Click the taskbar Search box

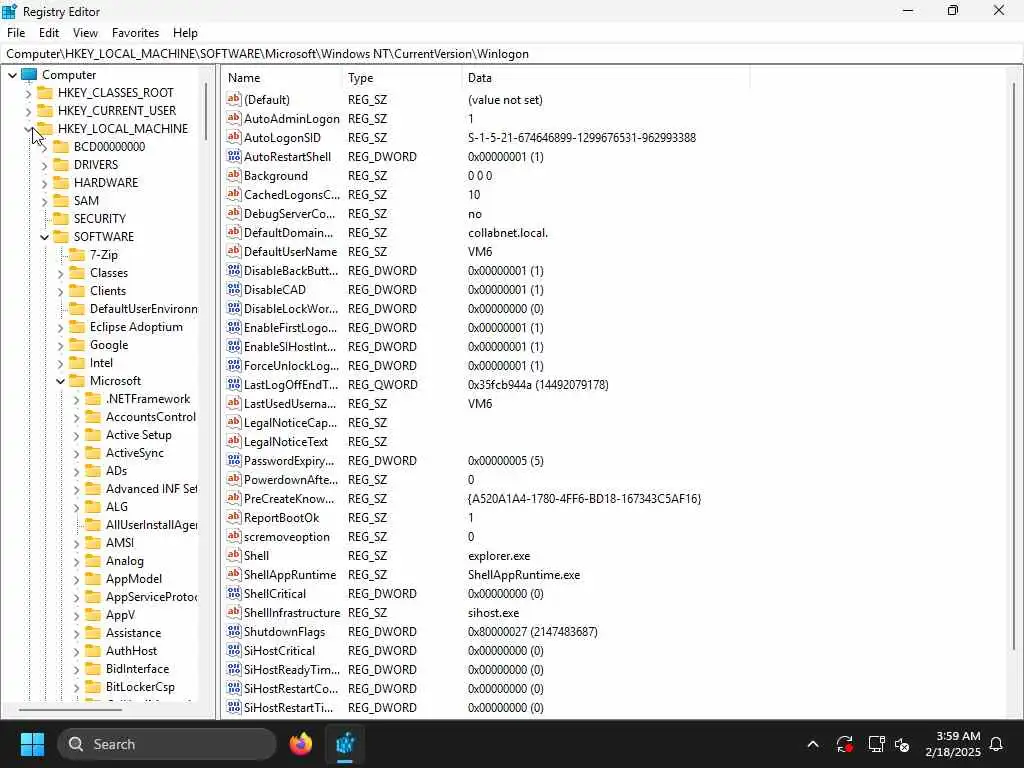(x=167, y=744)
